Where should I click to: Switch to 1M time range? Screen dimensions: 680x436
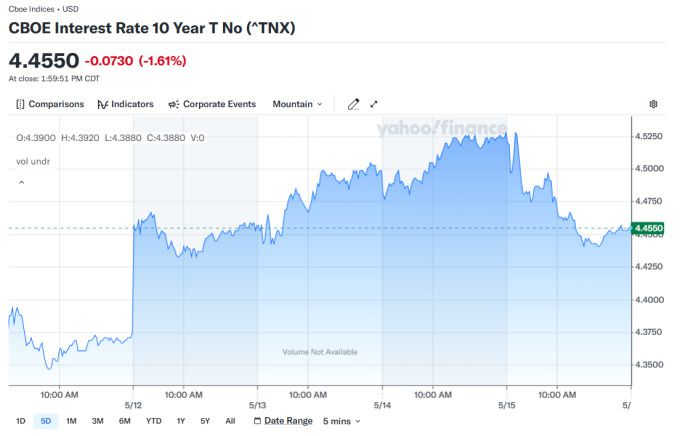(71, 421)
